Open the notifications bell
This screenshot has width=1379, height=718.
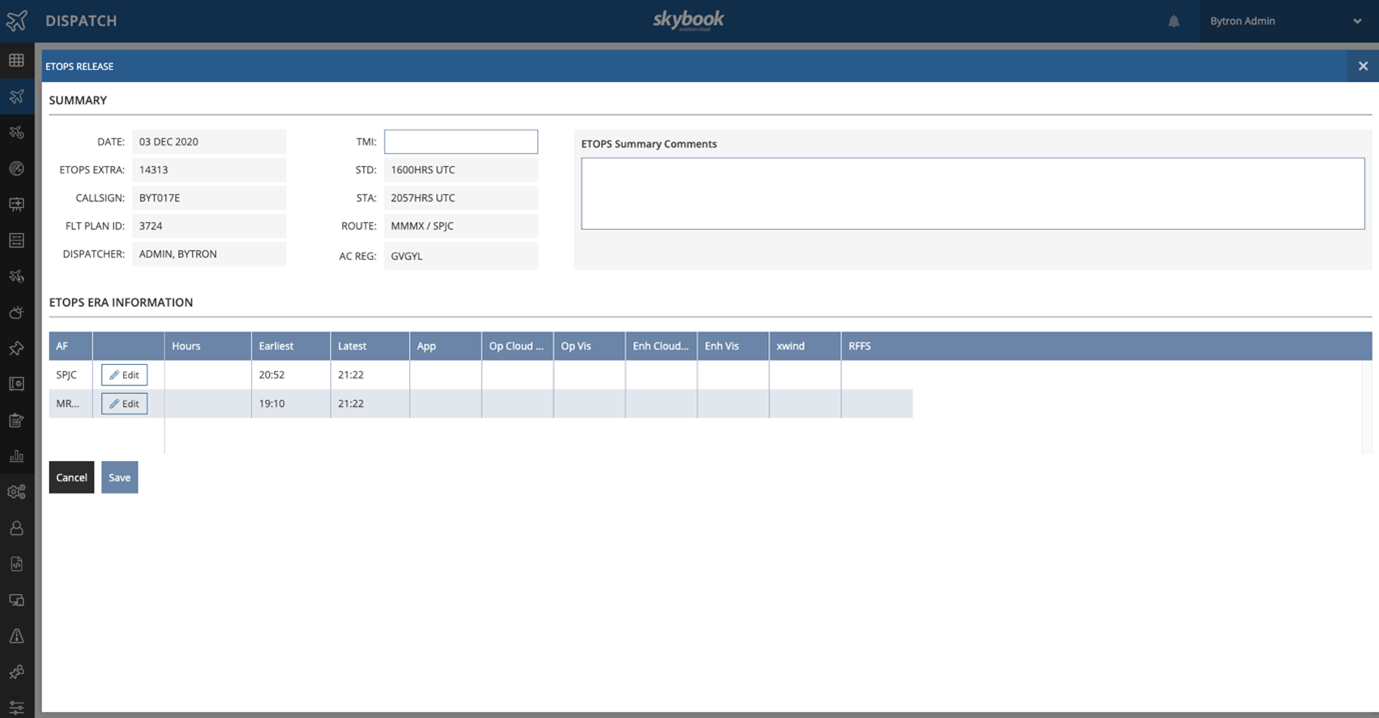tap(1174, 21)
